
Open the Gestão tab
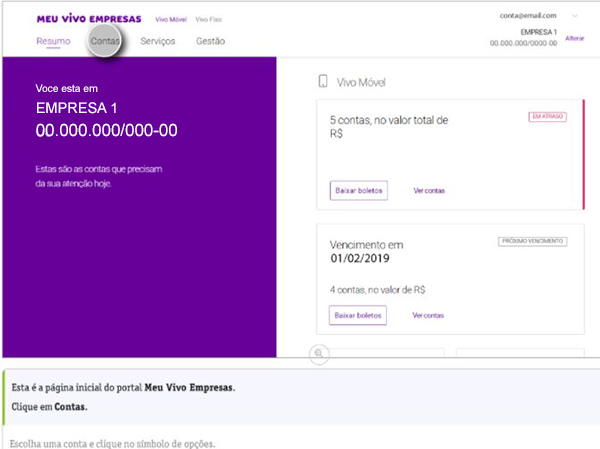210,41
